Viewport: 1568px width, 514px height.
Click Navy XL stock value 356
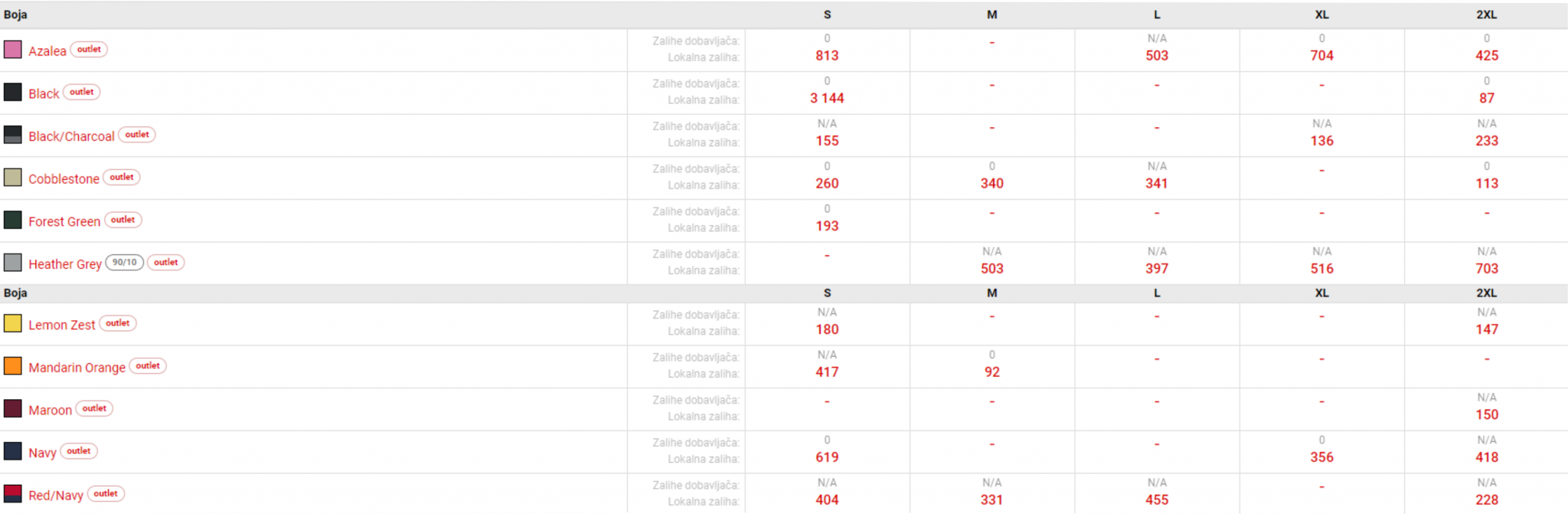coord(1321,457)
